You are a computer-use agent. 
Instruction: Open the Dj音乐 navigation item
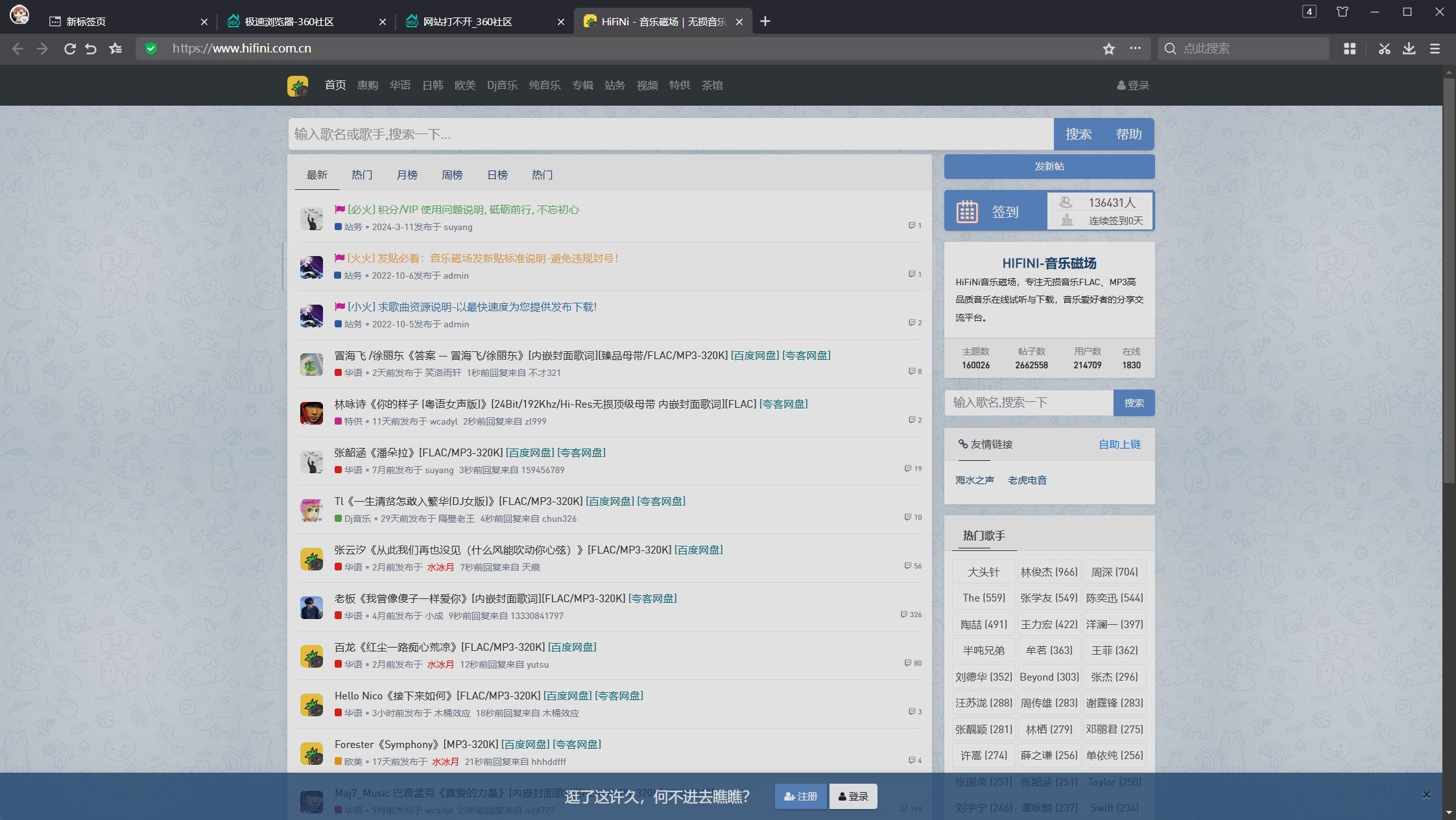(502, 86)
